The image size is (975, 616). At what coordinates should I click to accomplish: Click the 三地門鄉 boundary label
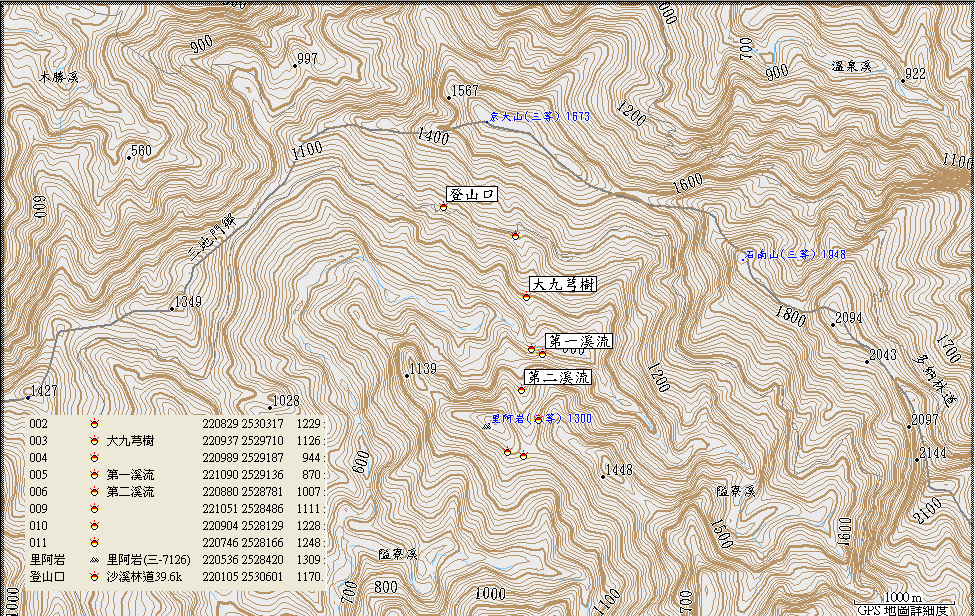point(213,237)
